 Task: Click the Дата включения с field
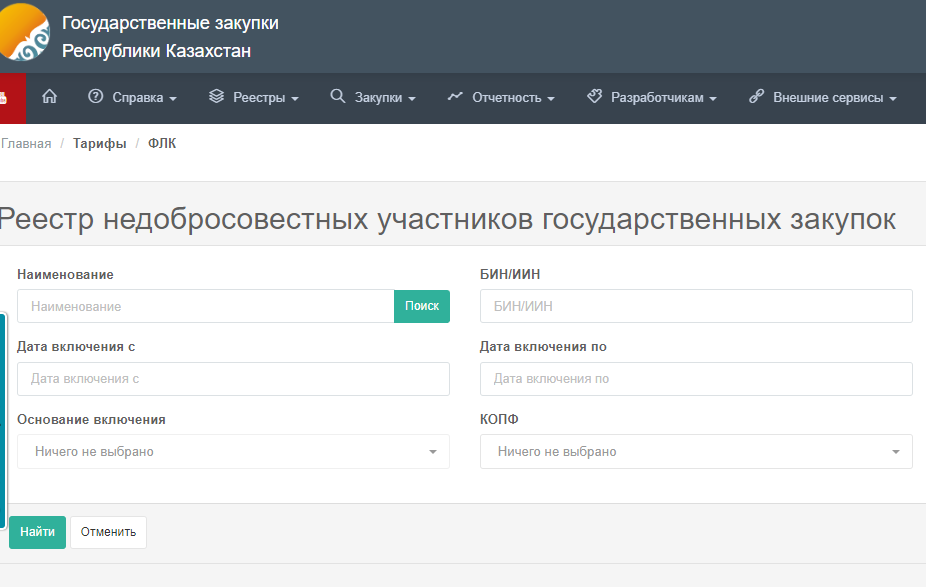pyautogui.click(x=233, y=379)
